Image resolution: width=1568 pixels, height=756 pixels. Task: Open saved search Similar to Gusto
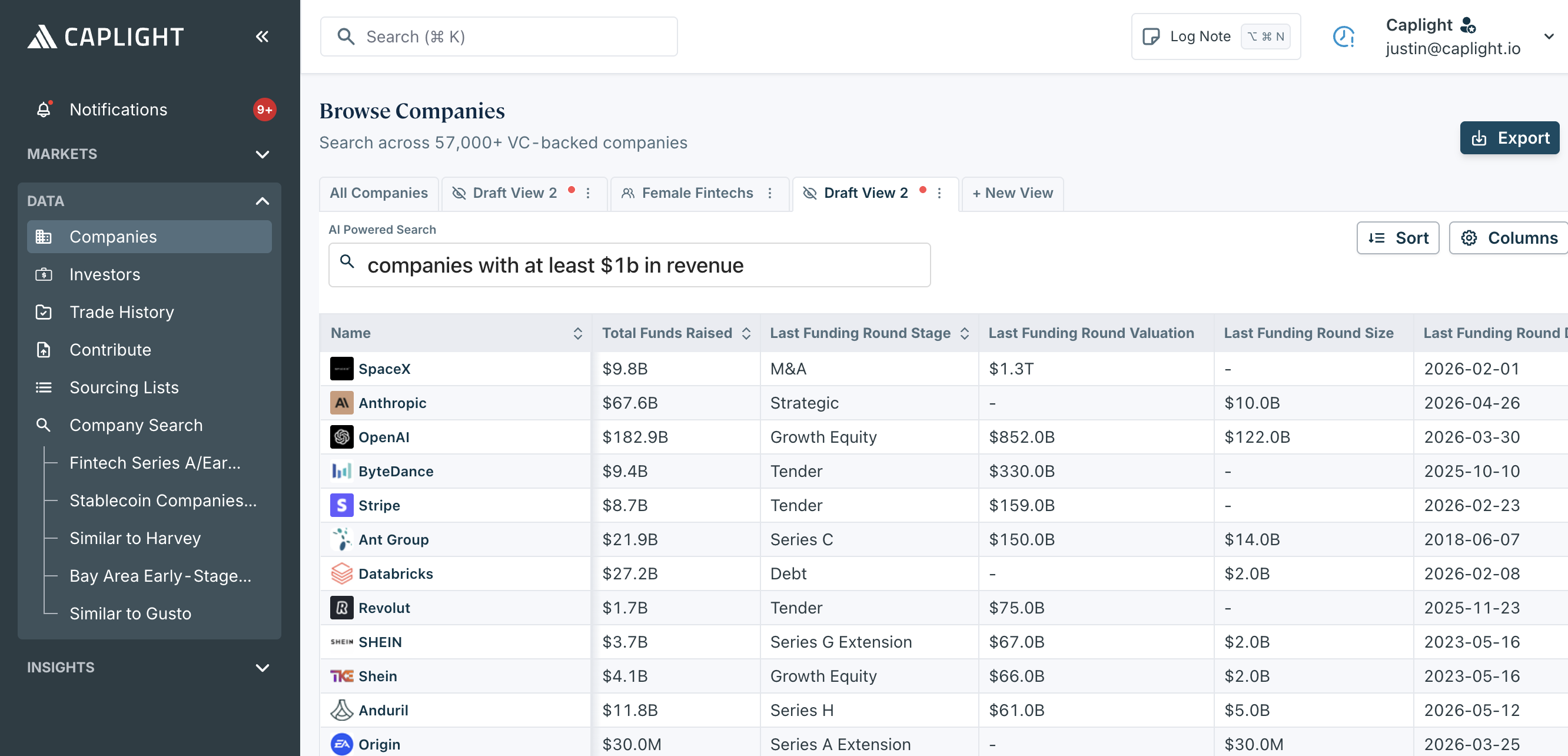click(130, 614)
